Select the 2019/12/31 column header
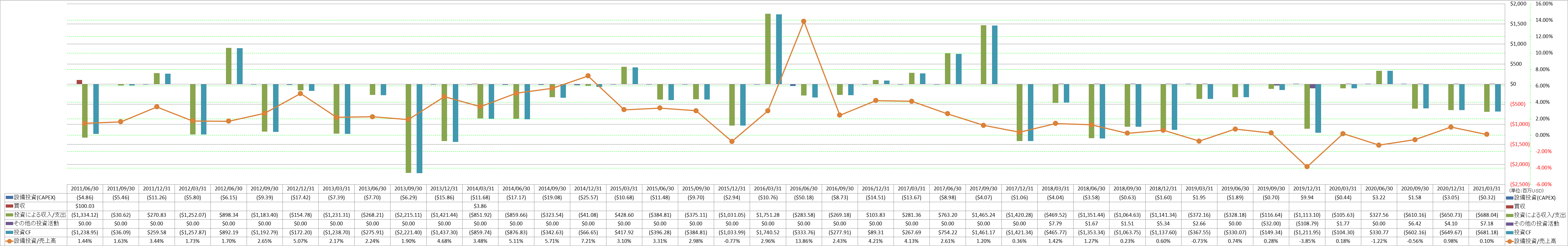 coord(1308,189)
